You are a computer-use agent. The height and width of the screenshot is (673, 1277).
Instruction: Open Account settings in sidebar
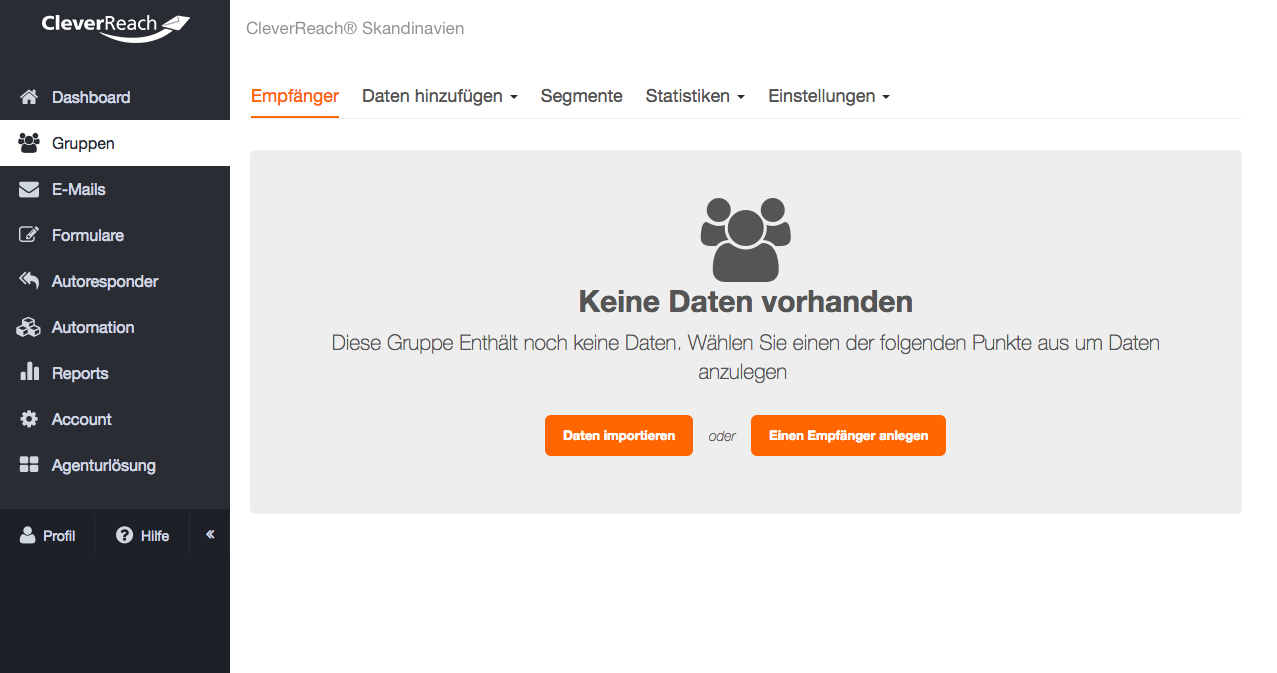click(115, 419)
